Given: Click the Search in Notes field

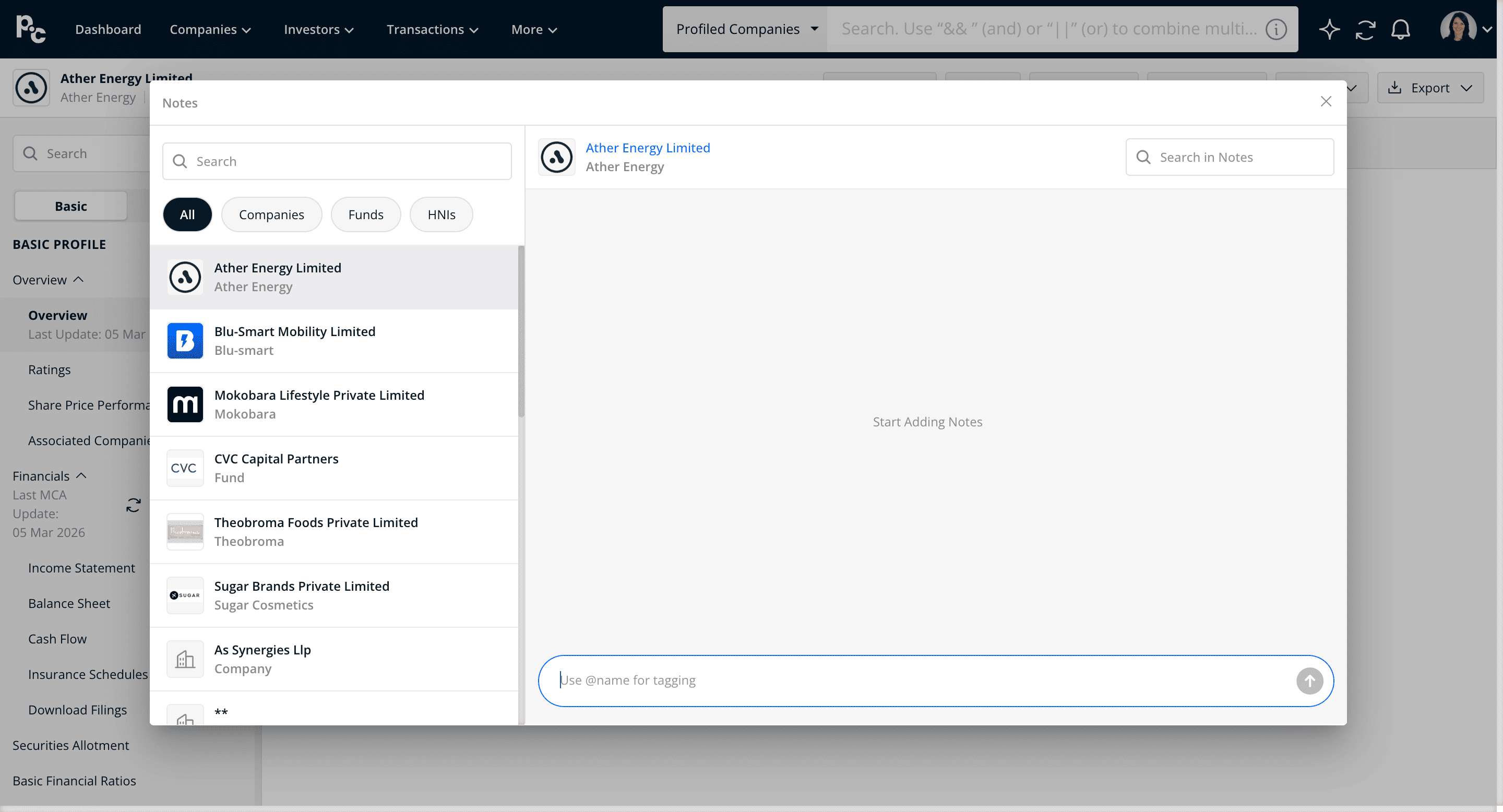Looking at the screenshot, I should click(1230, 158).
